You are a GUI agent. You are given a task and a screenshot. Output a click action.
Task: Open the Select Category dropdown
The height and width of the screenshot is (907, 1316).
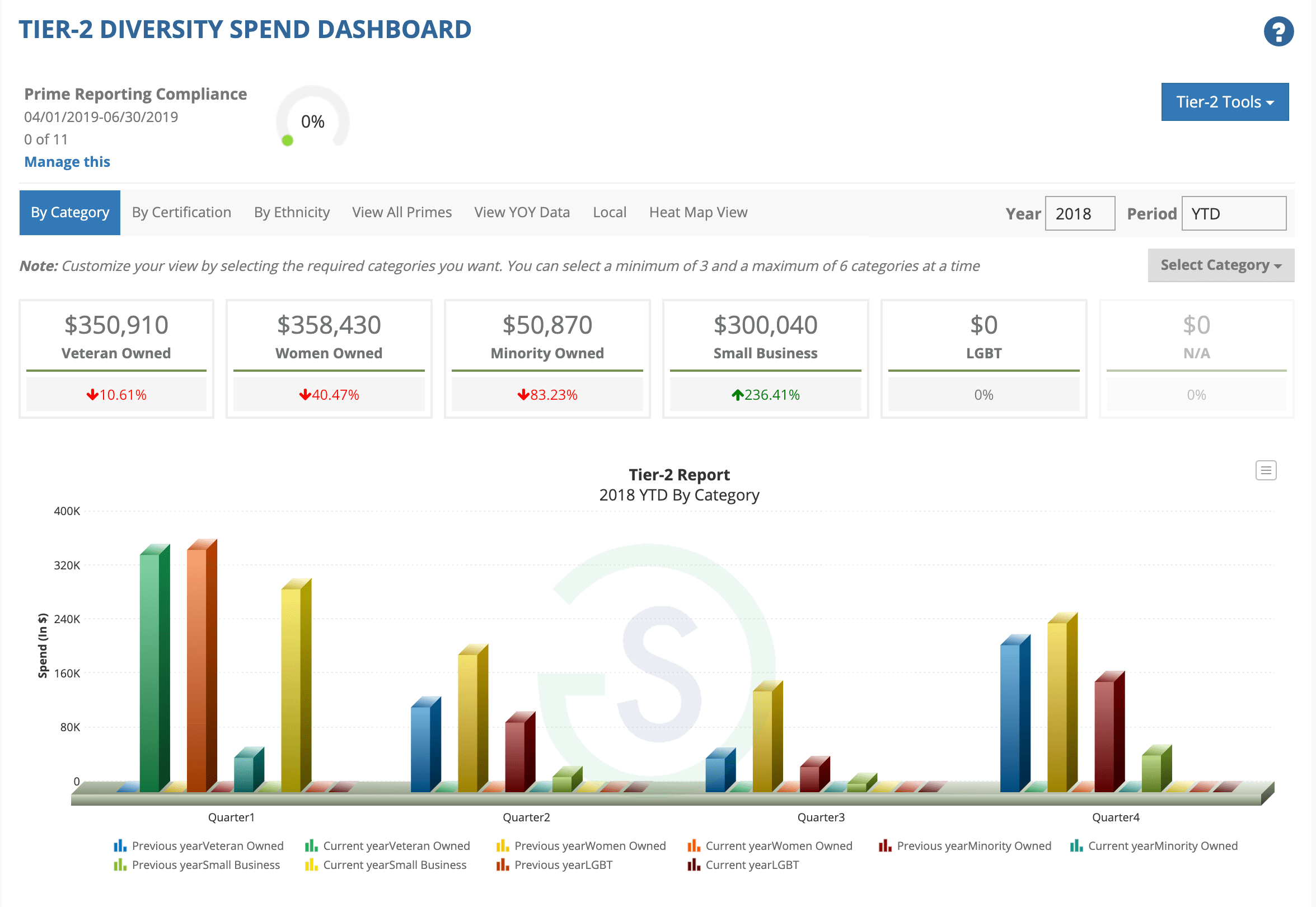tap(1220, 265)
